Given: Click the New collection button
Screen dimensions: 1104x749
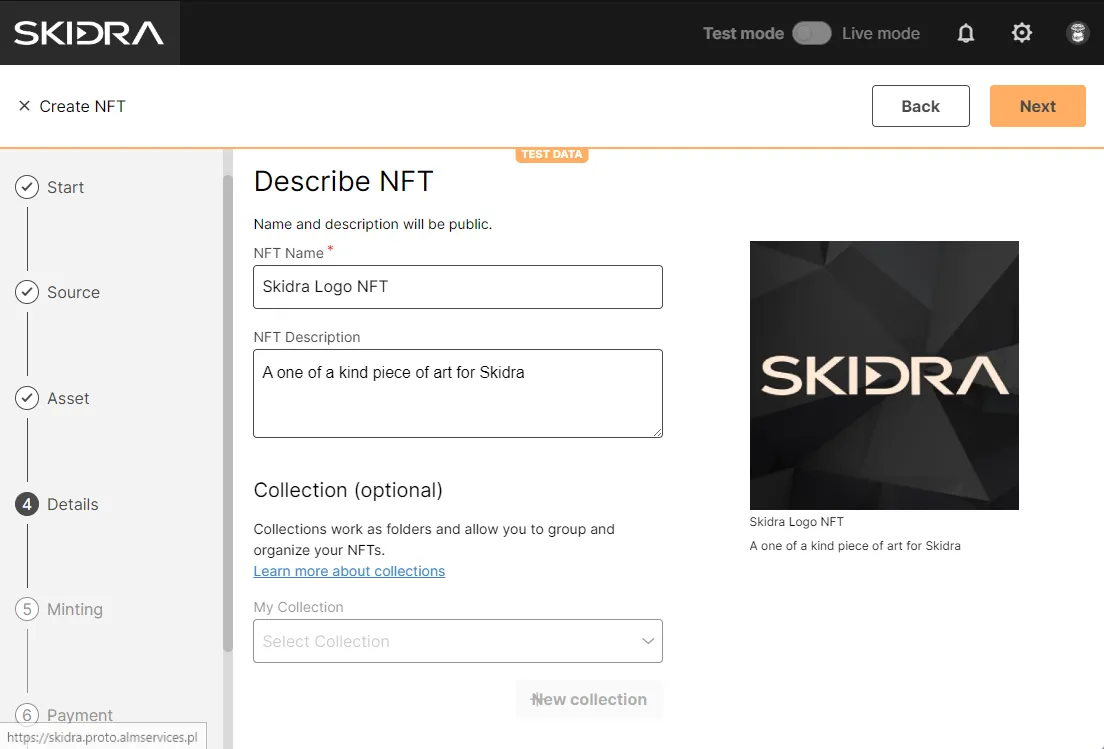Looking at the screenshot, I should coord(589,699).
